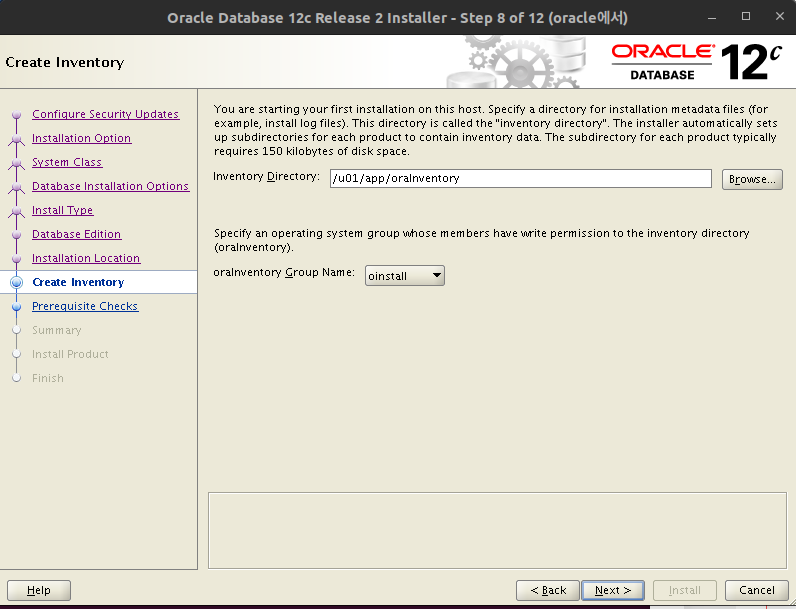Click the Database Edition step bullet icon
The image size is (796, 609).
point(17,234)
